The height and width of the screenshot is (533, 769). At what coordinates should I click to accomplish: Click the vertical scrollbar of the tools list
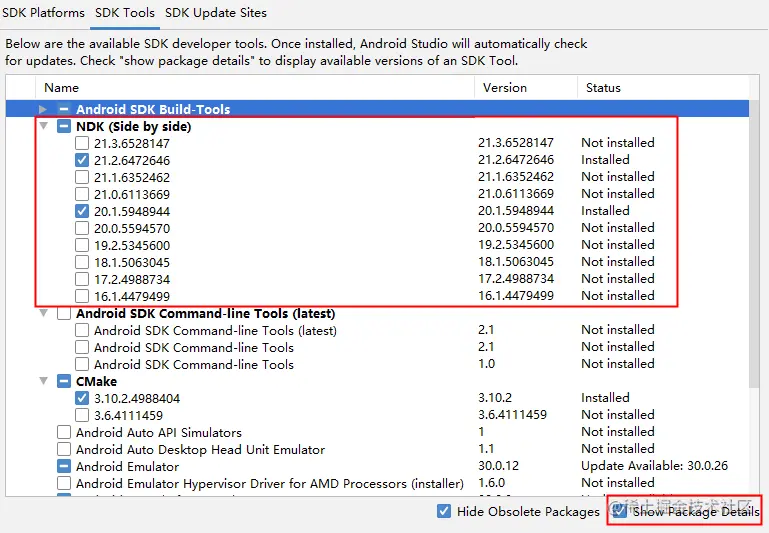(754, 245)
